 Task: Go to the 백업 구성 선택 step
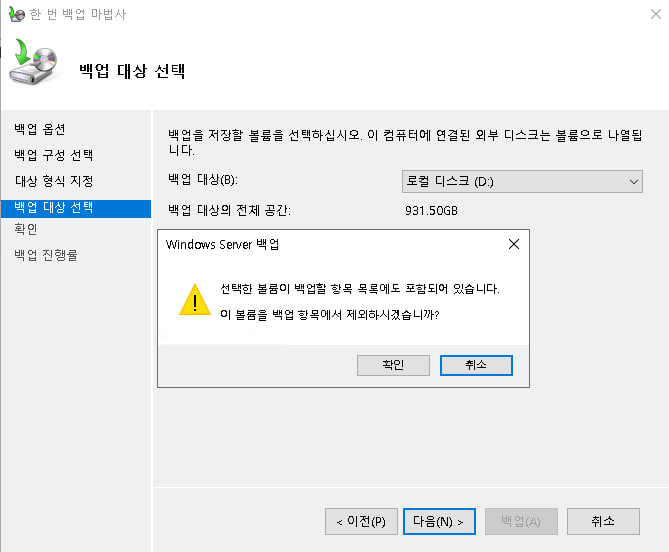(x=53, y=155)
